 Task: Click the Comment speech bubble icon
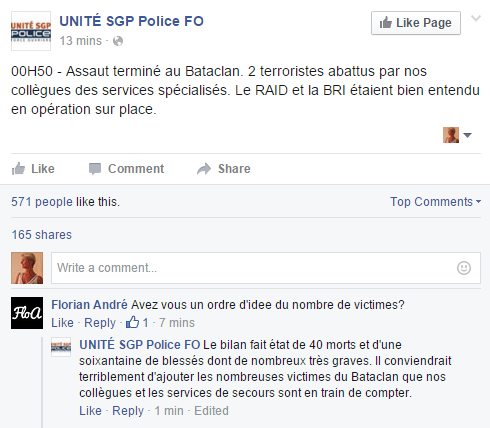point(95,169)
